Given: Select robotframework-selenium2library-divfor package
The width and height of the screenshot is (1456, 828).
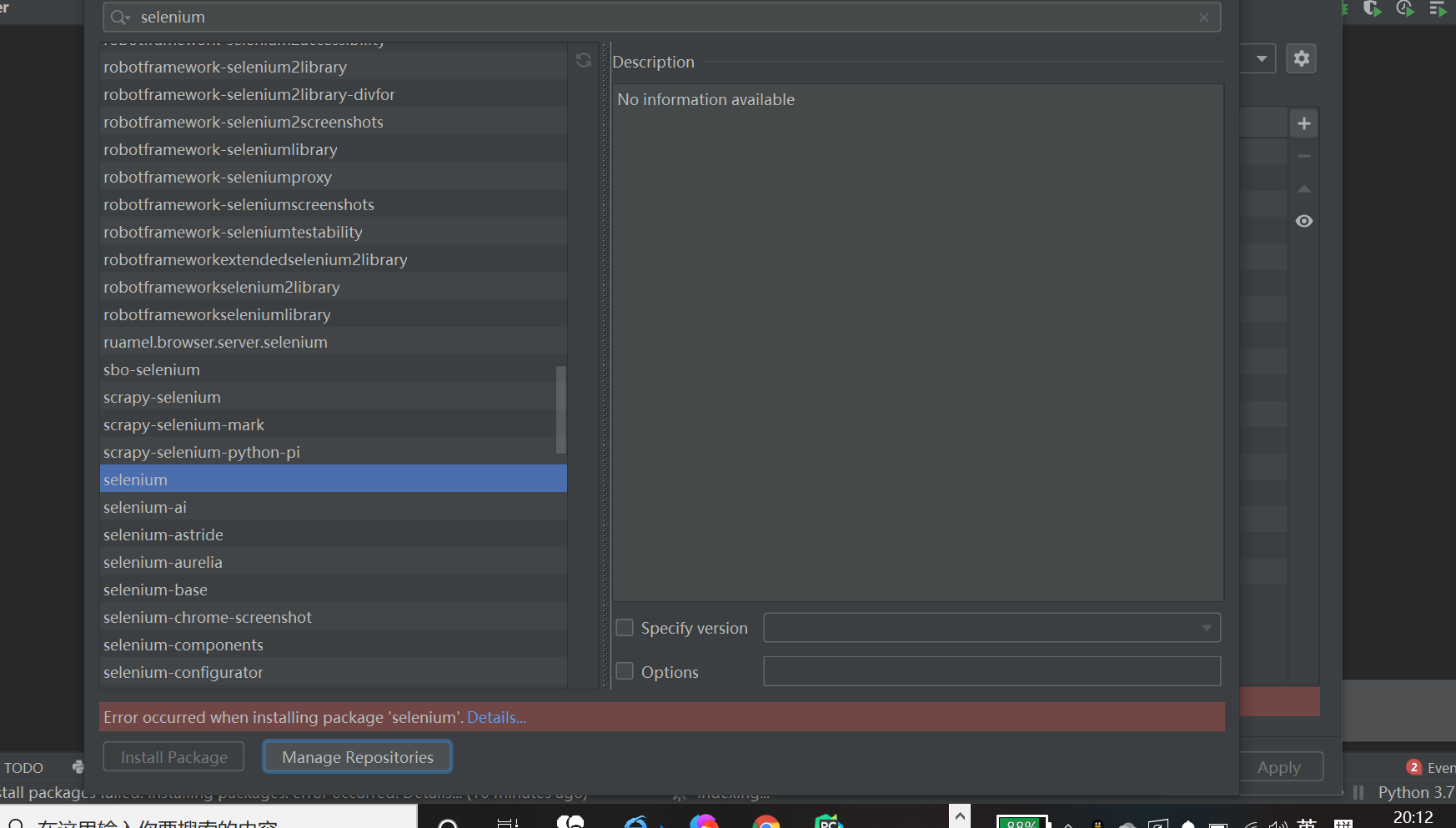Looking at the screenshot, I should (x=334, y=93).
